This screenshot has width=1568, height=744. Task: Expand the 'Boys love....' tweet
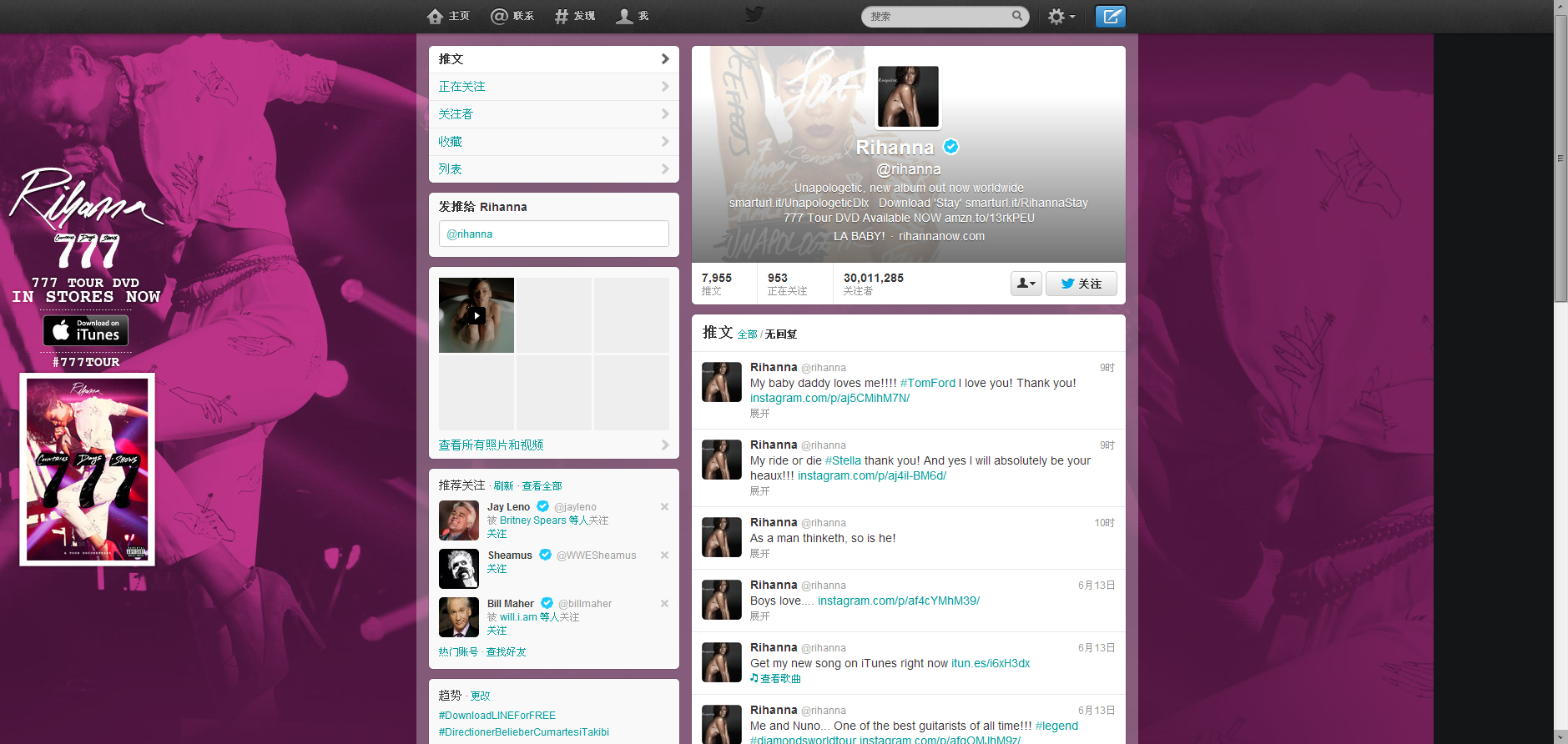pyautogui.click(x=759, y=616)
